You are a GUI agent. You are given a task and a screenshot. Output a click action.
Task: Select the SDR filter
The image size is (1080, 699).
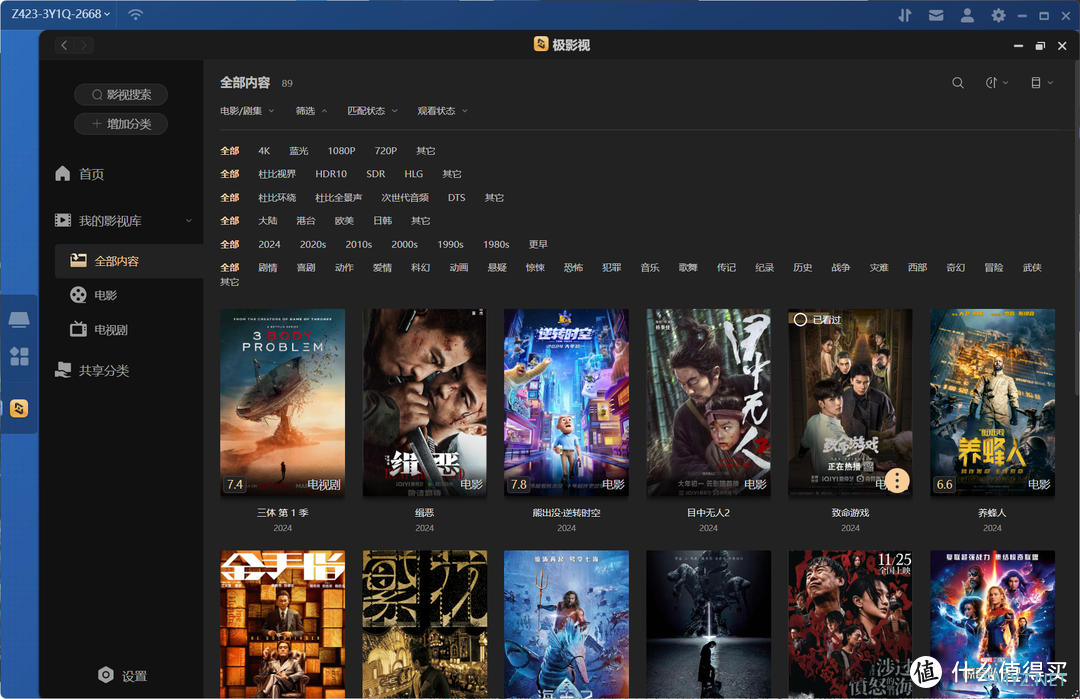click(x=375, y=174)
